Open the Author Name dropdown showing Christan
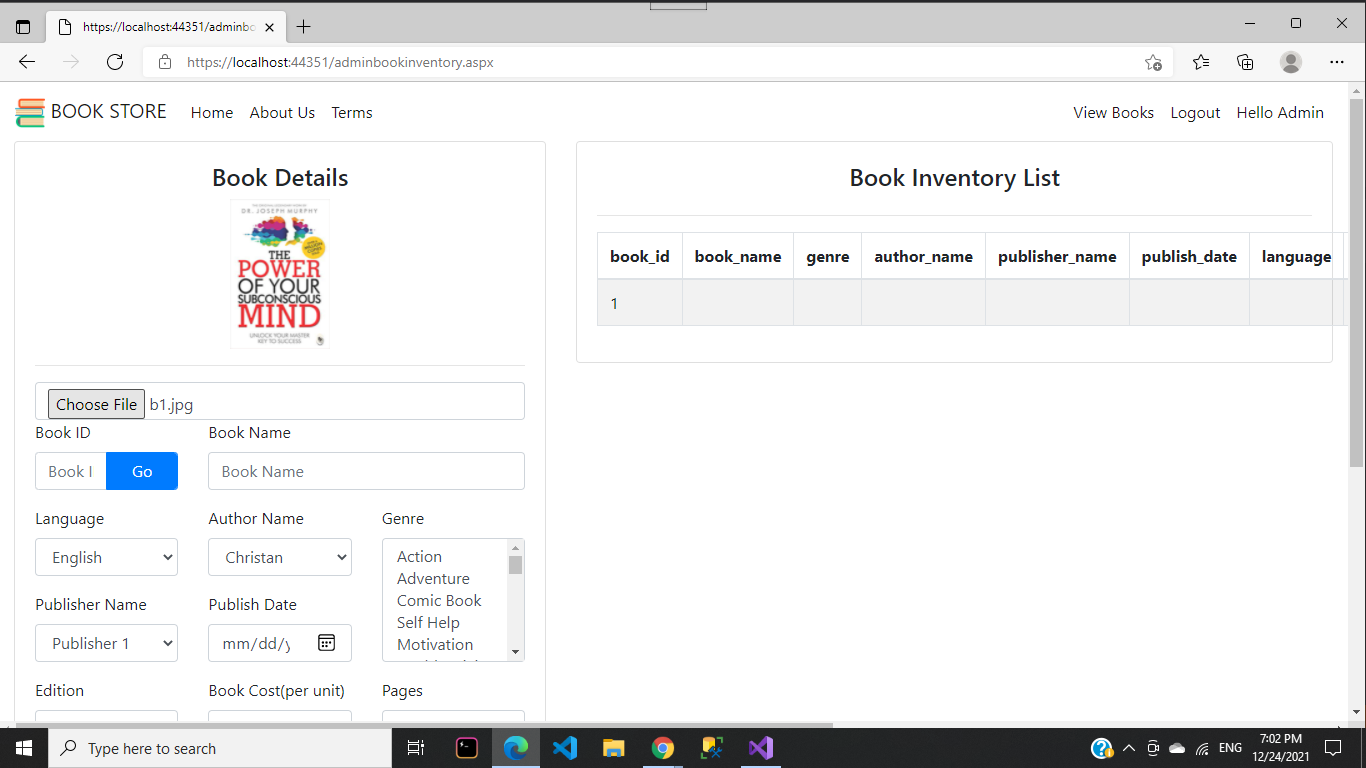This screenshot has width=1366, height=768. point(279,557)
